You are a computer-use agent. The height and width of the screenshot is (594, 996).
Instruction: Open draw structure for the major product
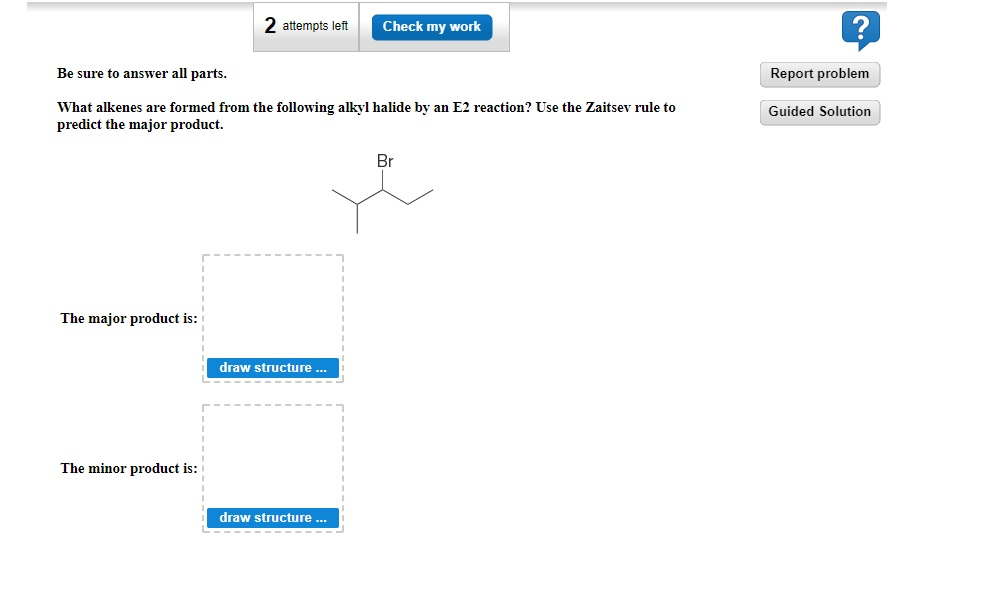point(272,367)
